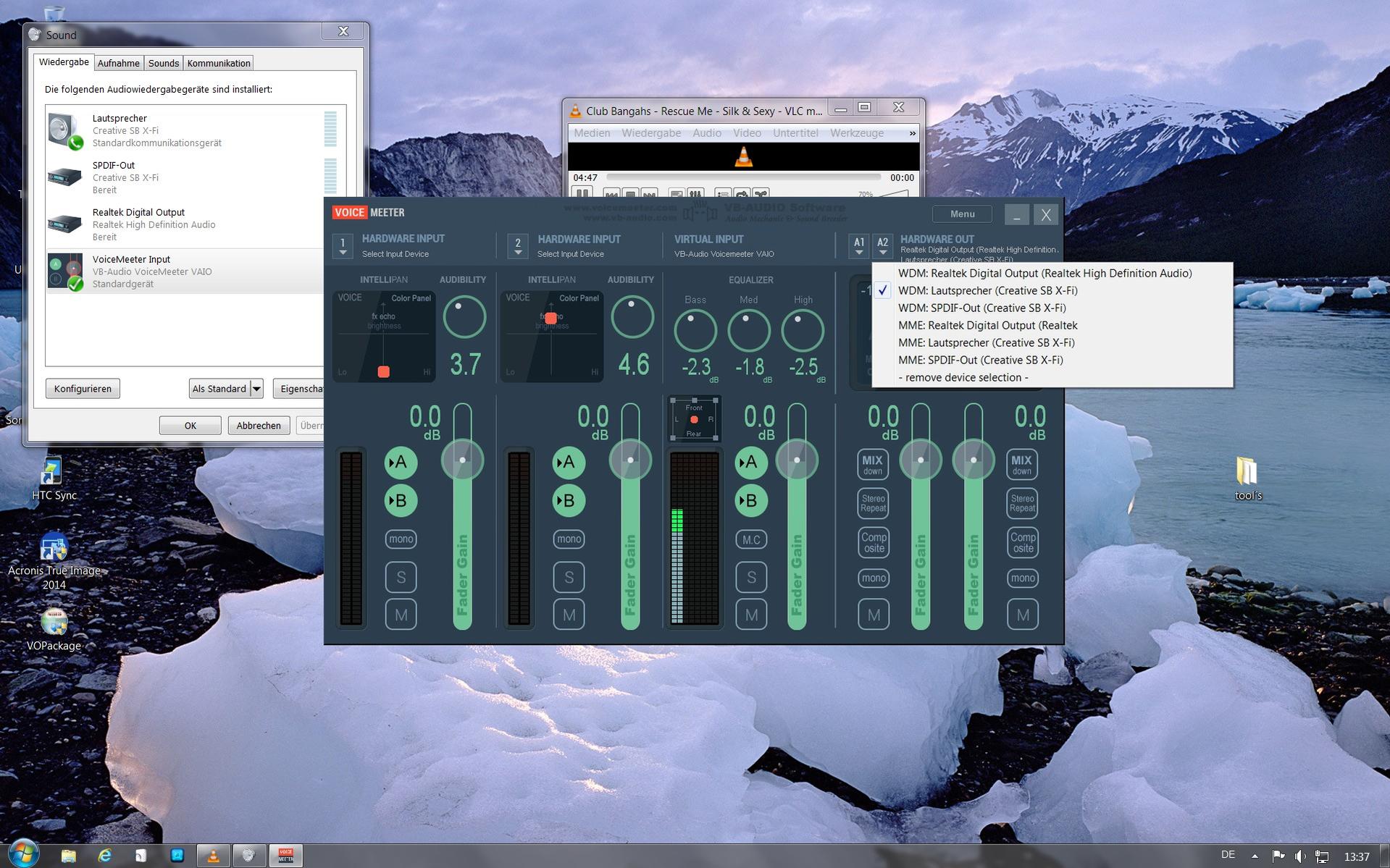Image resolution: width=1390 pixels, height=868 pixels.
Task: Open hardware input 2 device selector
Action: click(x=517, y=246)
